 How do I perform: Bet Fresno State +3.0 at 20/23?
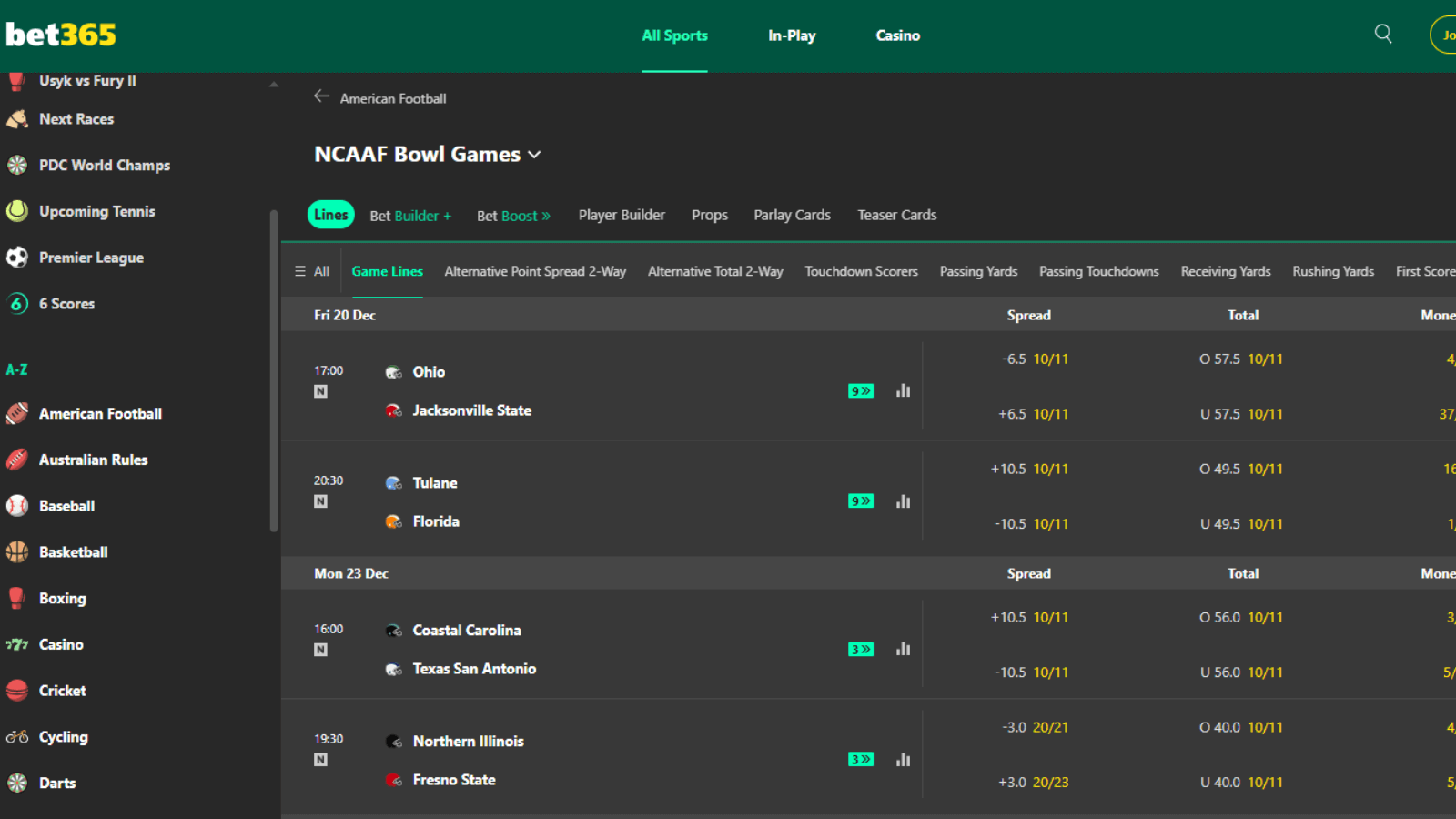pyautogui.click(x=1035, y=783)
